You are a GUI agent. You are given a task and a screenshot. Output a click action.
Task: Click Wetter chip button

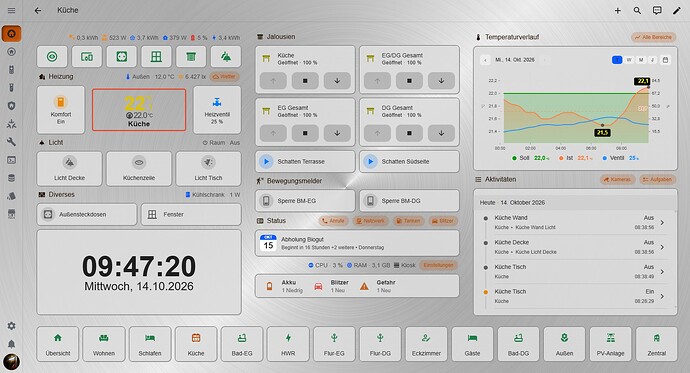pos(224,77)
